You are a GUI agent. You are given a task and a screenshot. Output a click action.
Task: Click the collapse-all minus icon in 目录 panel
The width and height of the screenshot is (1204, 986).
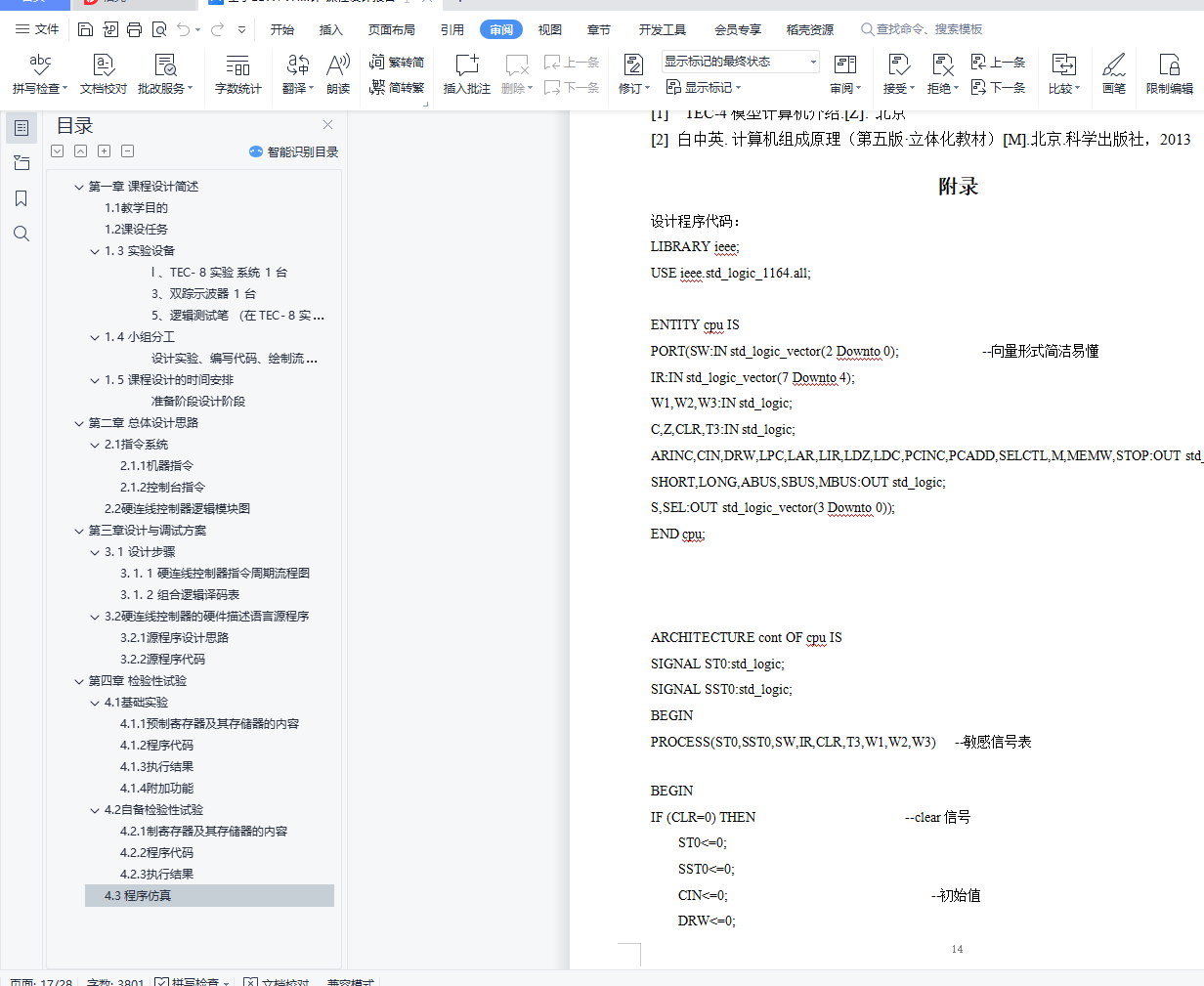pos(127,151)
